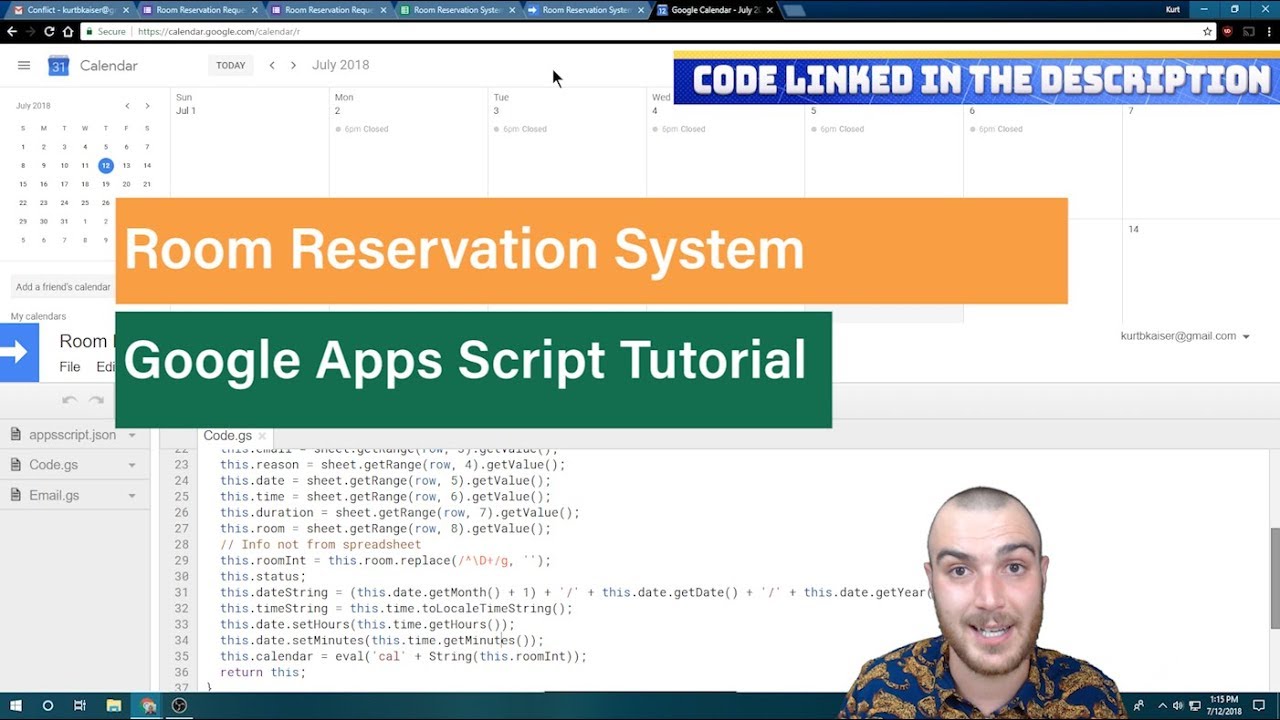Image resolution: width=1280 pixels, height=720 pixels.
Task: Open the taskbar action center notifications
Action: (1259, 706)
